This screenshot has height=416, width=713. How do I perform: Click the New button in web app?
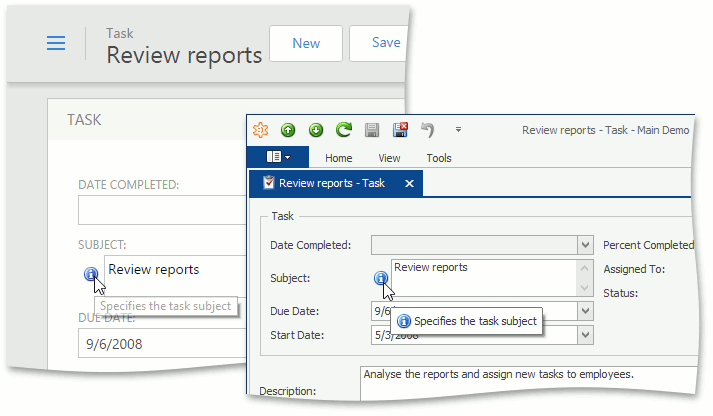306,43
